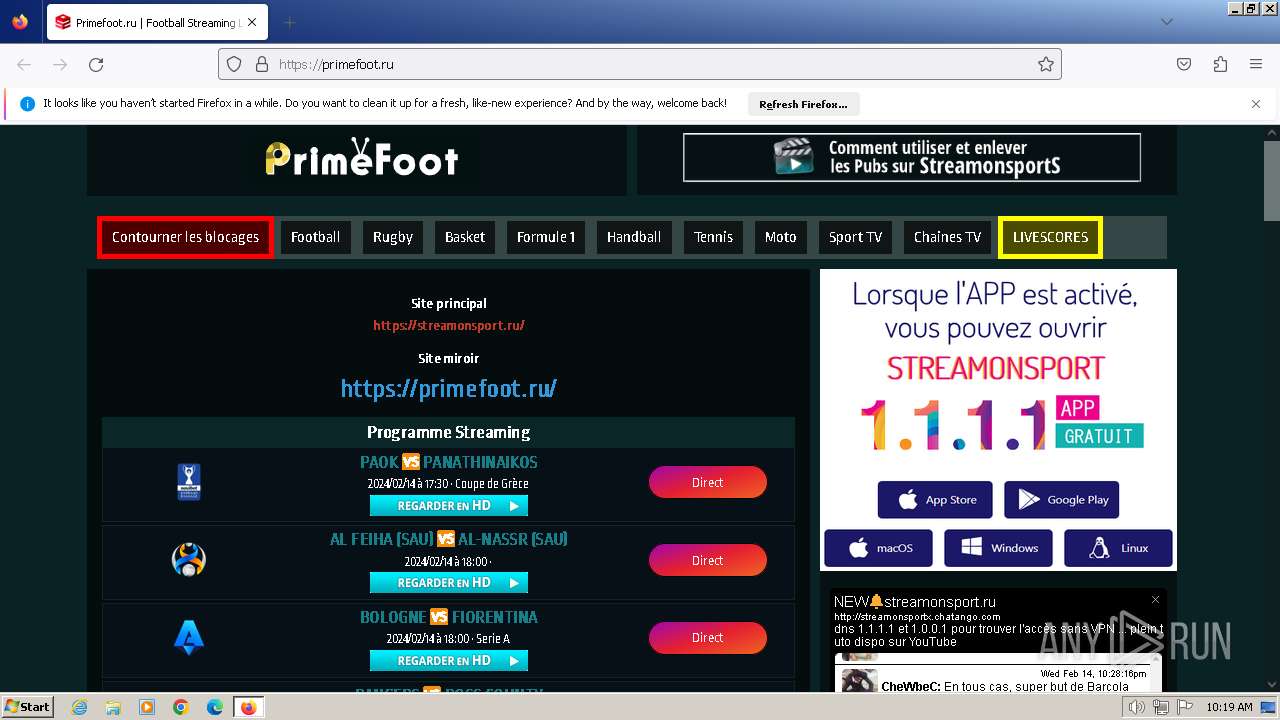
Task: Click Direct button for Bologne match
Action: point(708,637)
